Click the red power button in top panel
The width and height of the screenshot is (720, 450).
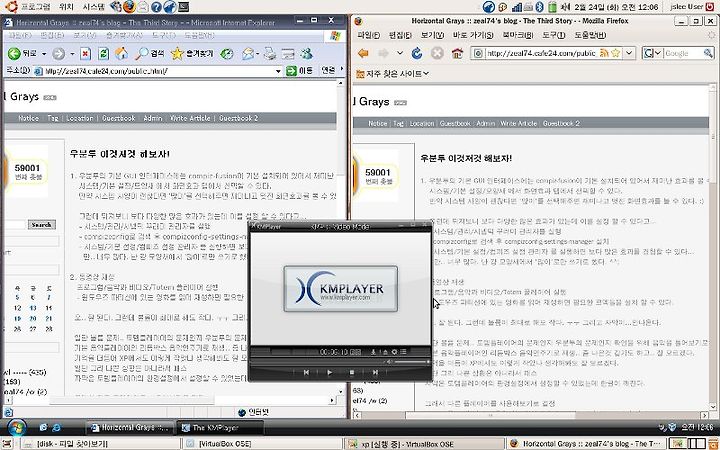coord(709,6)
